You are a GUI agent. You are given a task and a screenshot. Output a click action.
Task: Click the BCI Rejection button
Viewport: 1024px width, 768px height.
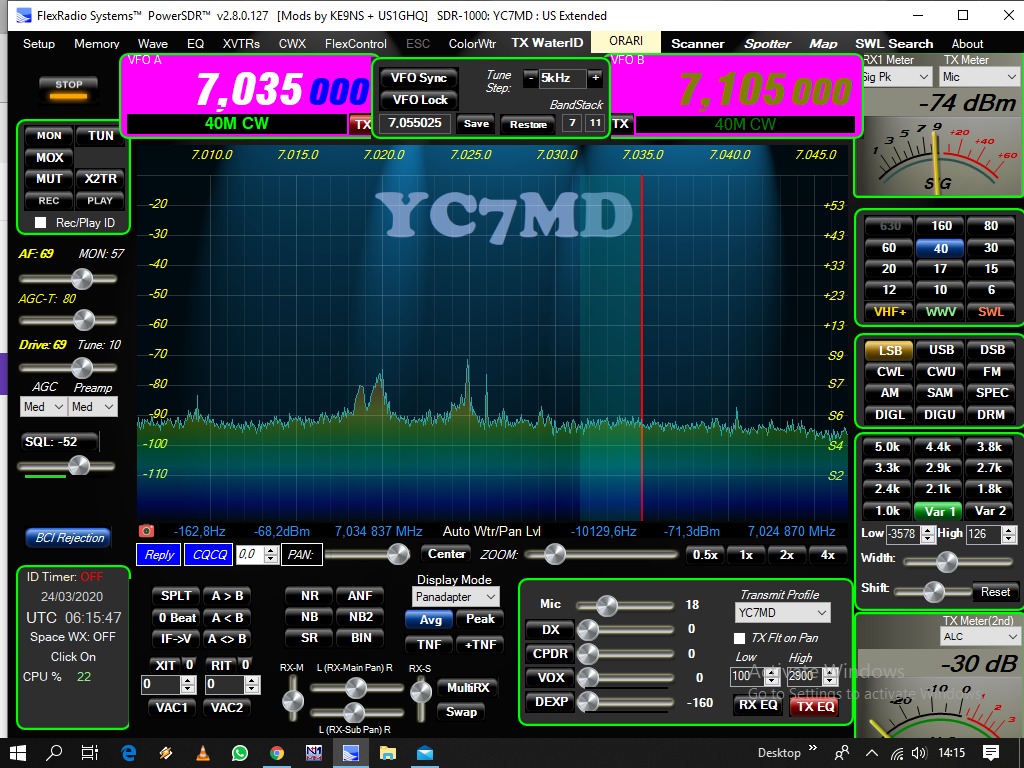[x=70, y=537]
